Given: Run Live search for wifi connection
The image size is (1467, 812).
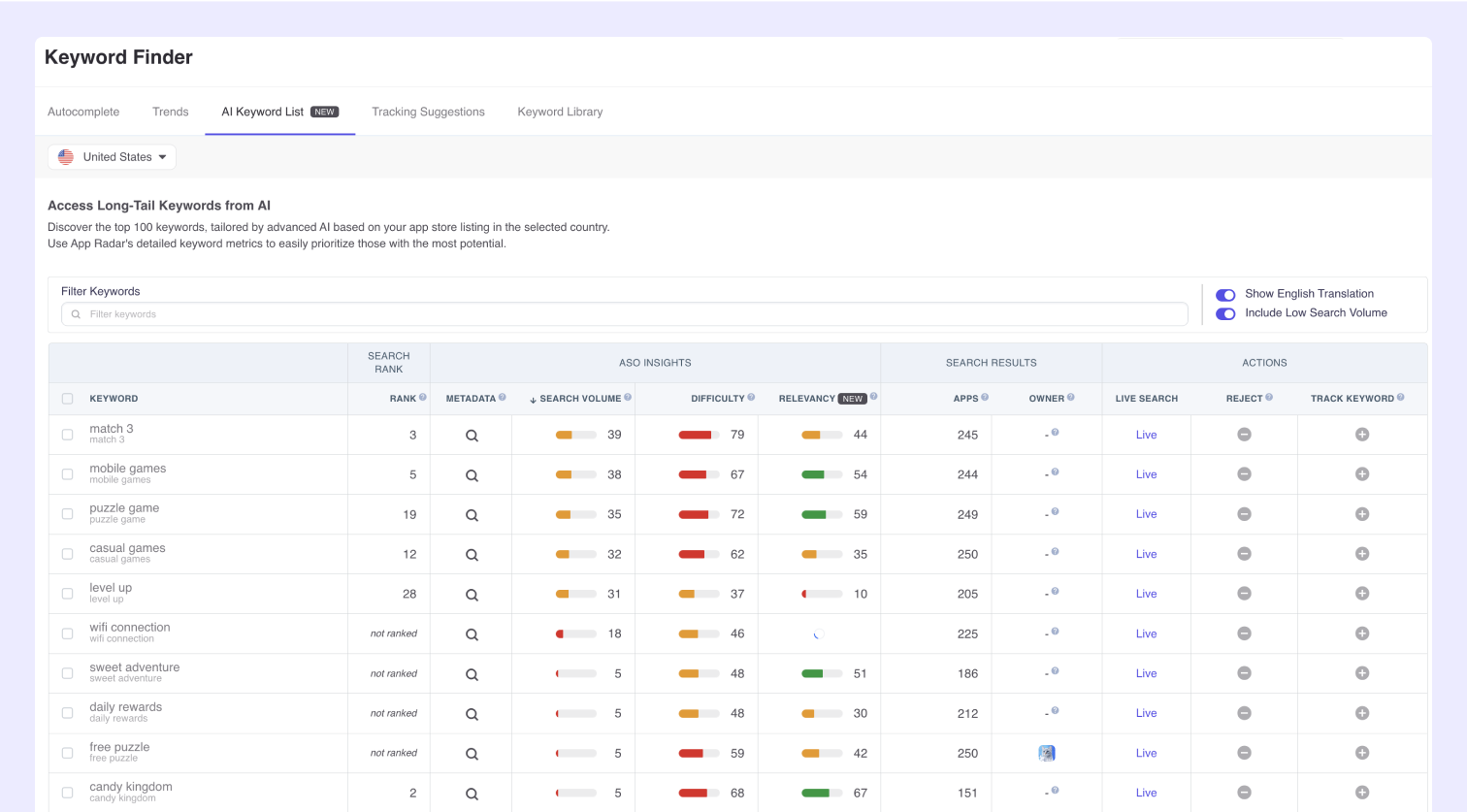Looking at the screenshot, I should click(x=1146, y=633).
